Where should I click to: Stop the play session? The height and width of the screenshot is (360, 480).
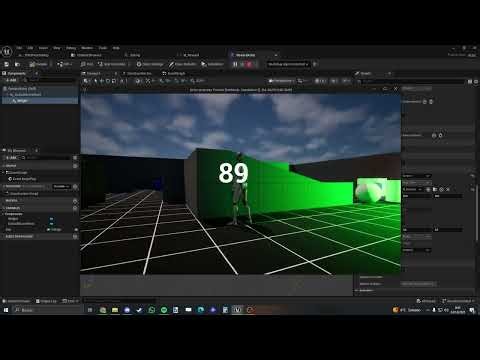[x=249, y=64]
